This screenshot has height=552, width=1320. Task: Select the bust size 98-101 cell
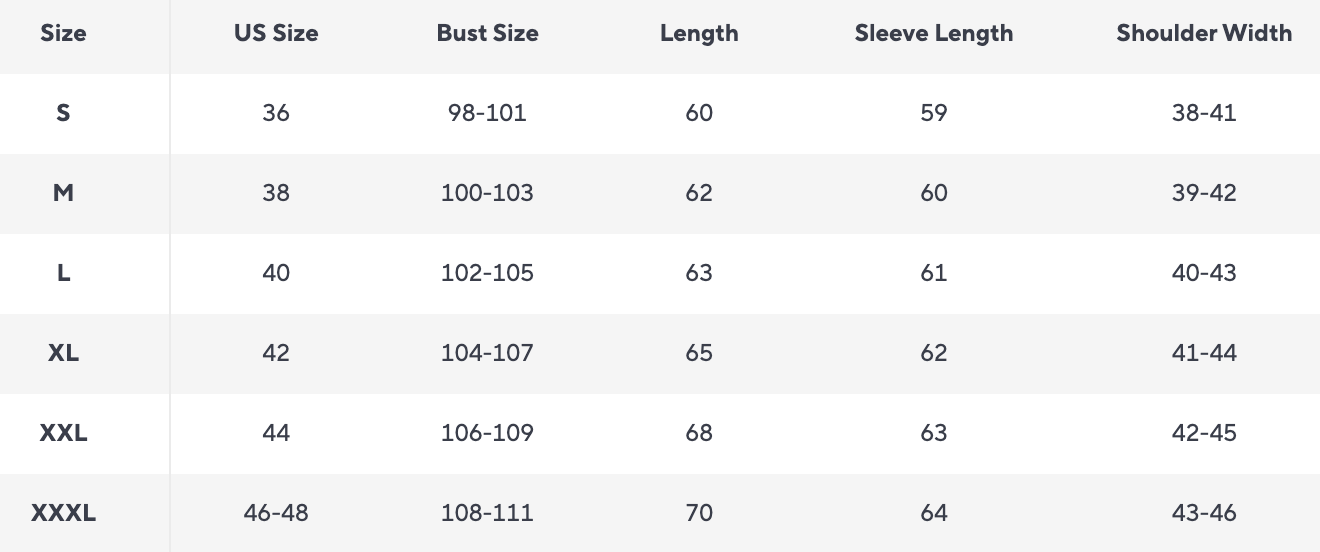487,113
